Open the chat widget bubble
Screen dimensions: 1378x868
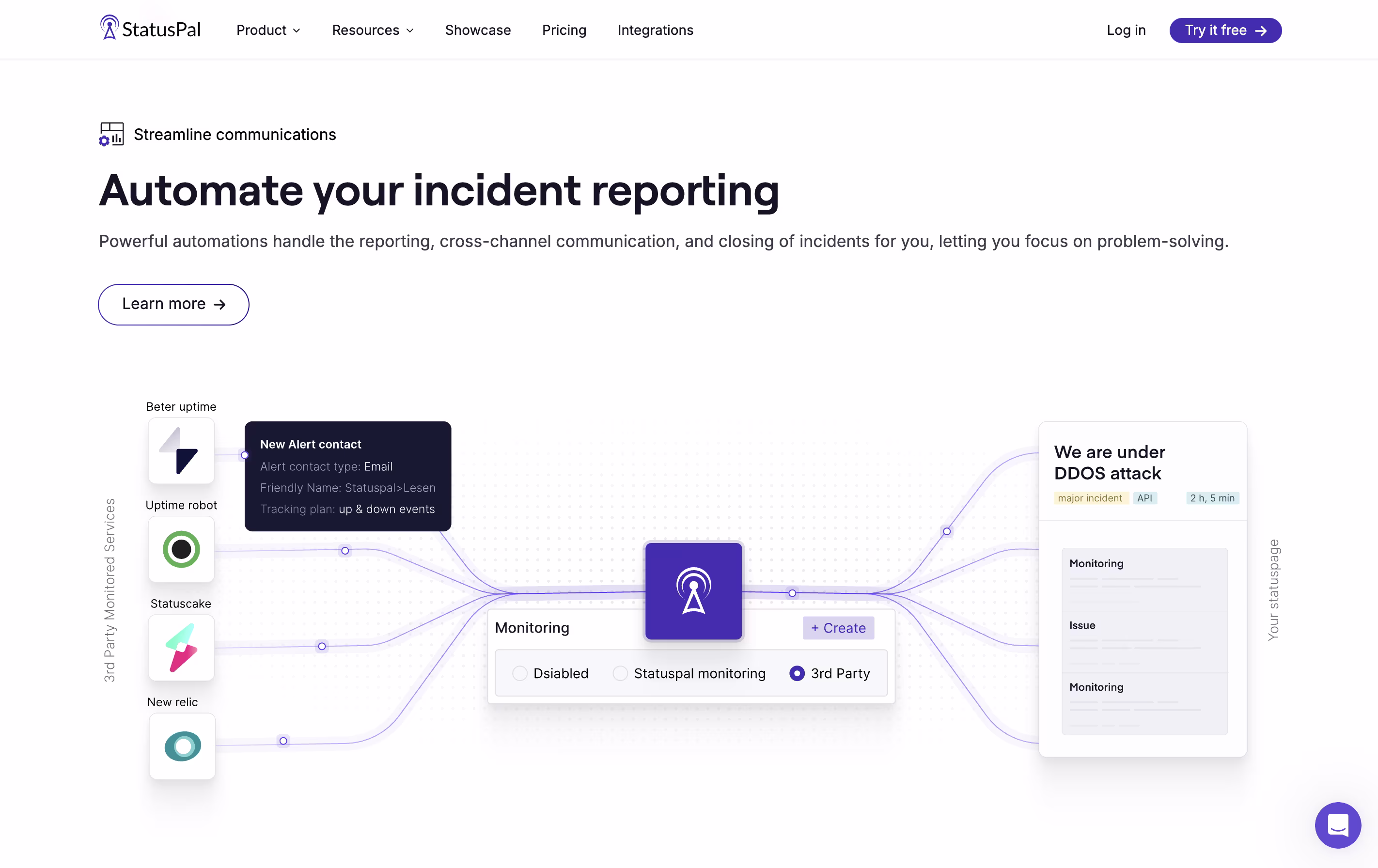pos(1337,824)
